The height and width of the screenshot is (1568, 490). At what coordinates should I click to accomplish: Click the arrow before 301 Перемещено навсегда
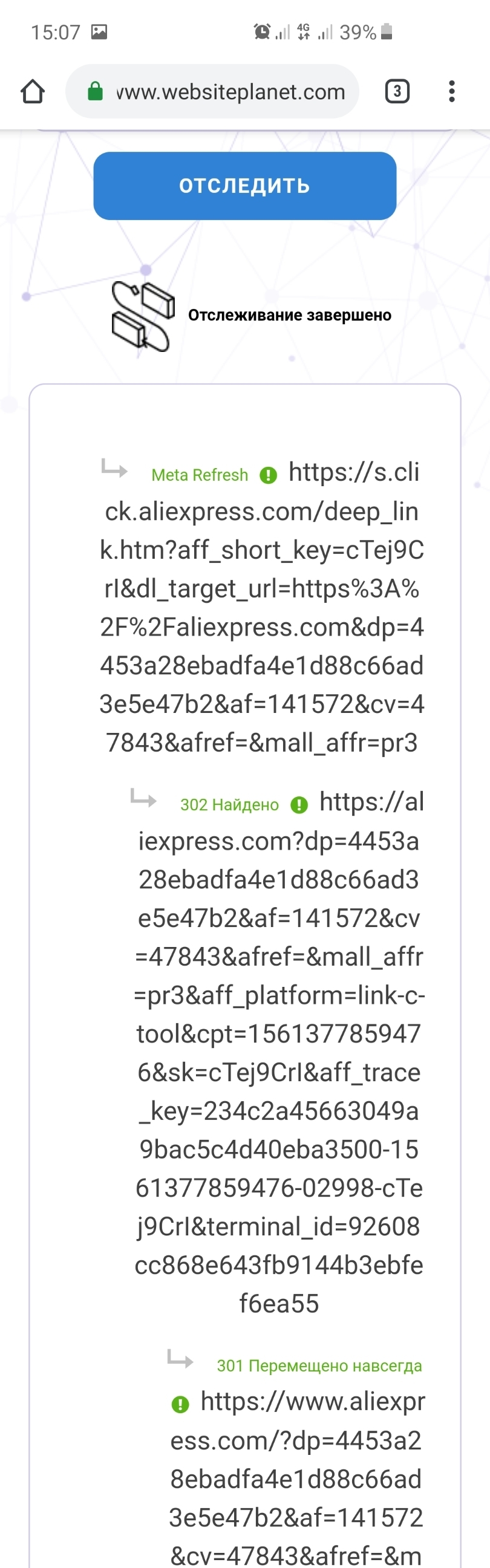[x=180, y=1359]
